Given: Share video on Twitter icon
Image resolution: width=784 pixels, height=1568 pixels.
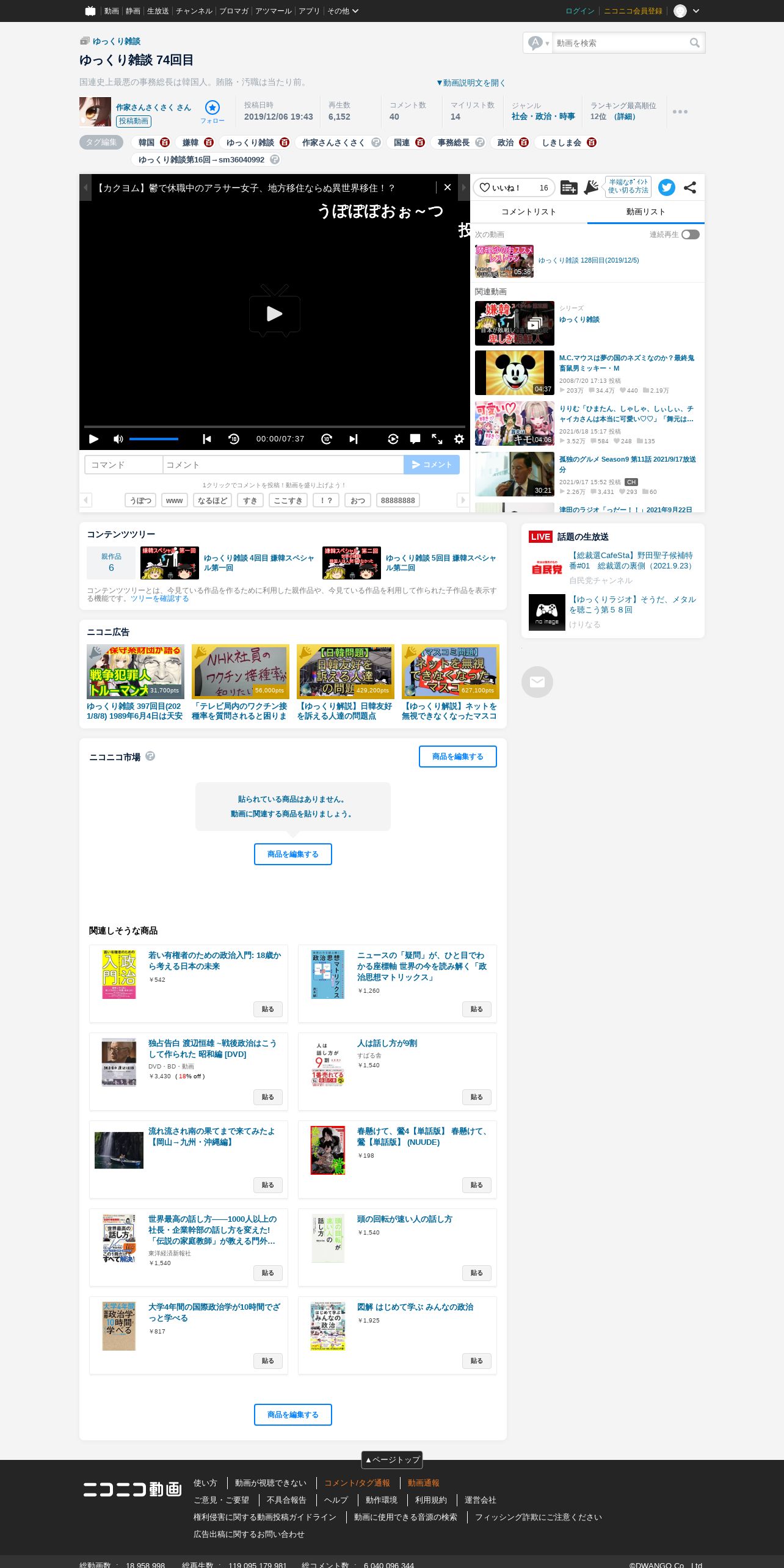Looking at the screenshot, I should click(667, 187).
